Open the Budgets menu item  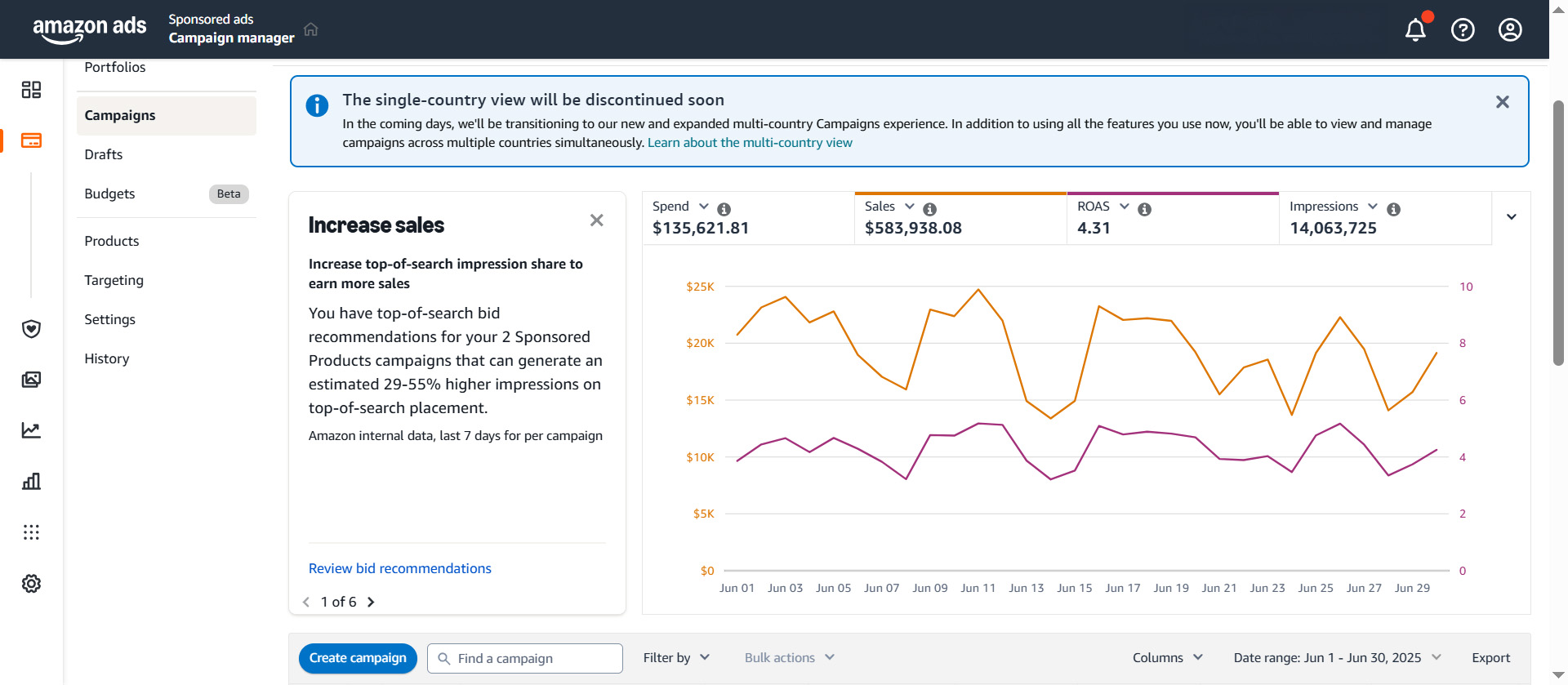pyautogui.click(x=109, y=193)
